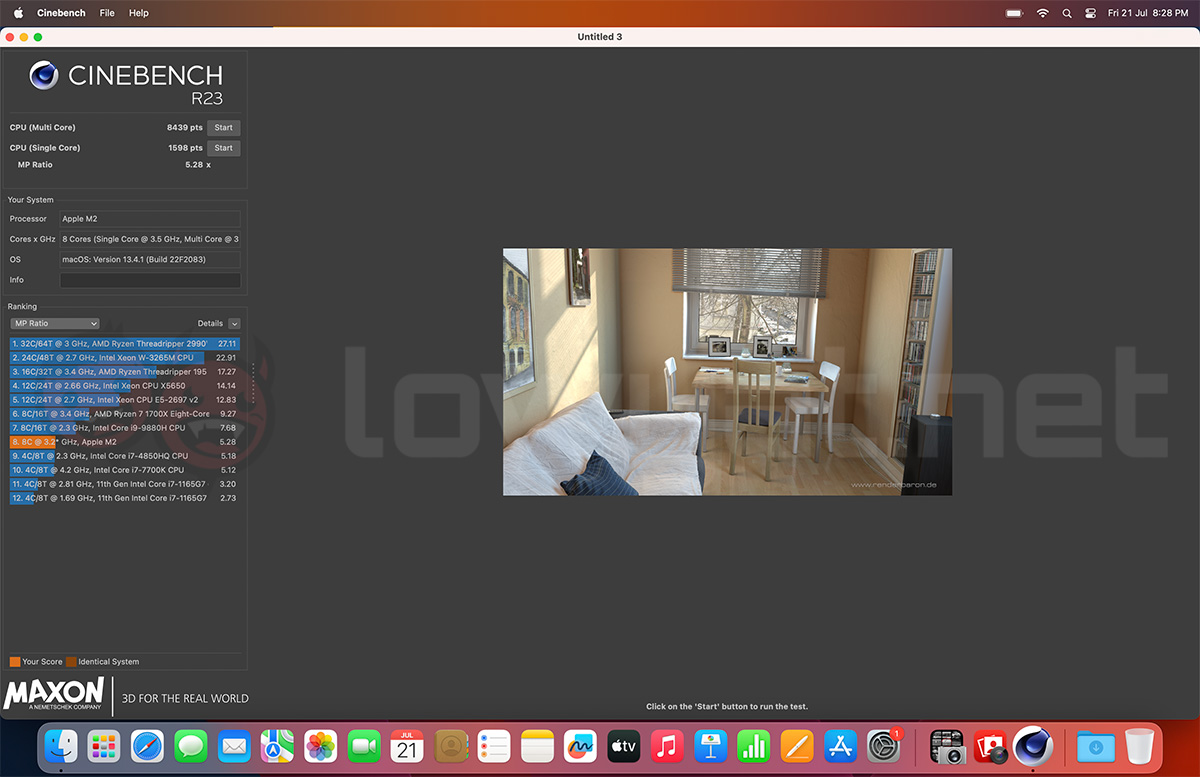Click the Cores x GHz field

coord(150,239)
